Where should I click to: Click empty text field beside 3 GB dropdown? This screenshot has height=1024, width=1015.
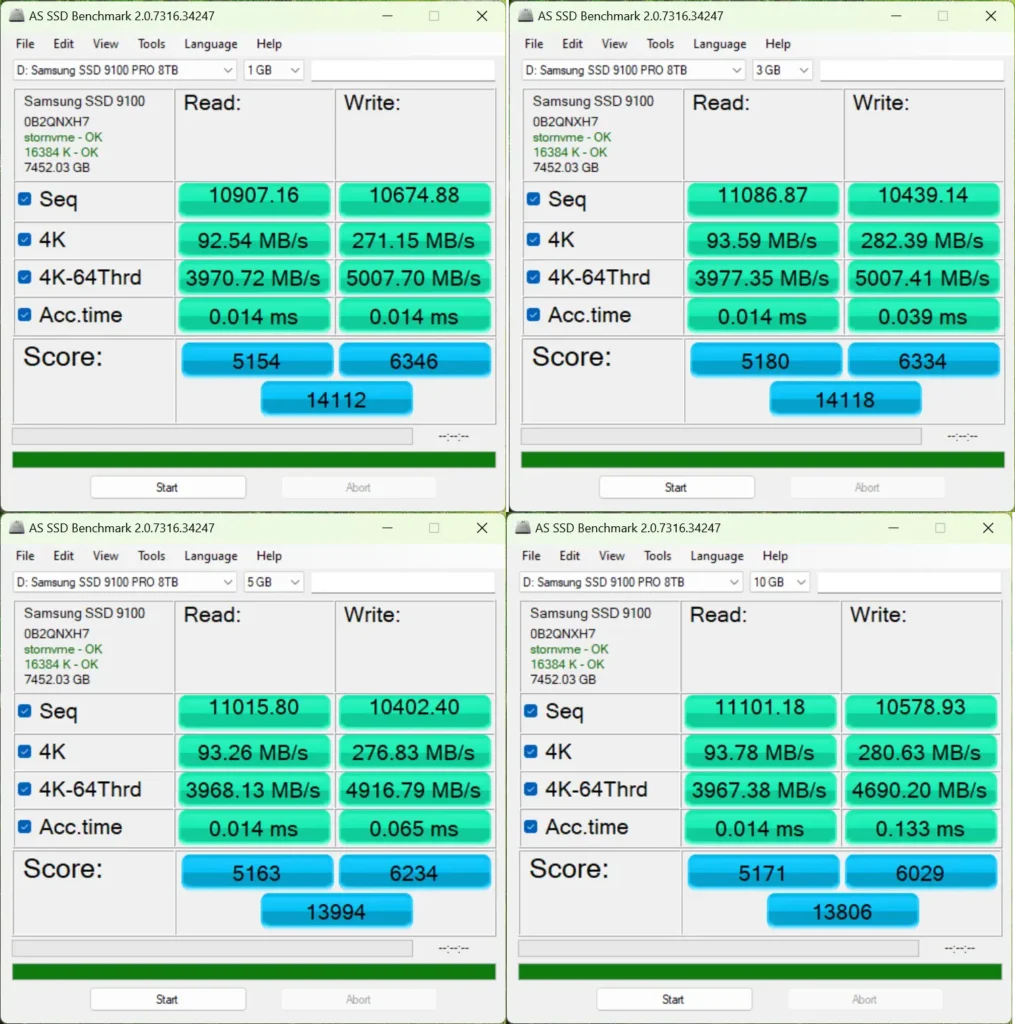[912, 70]
